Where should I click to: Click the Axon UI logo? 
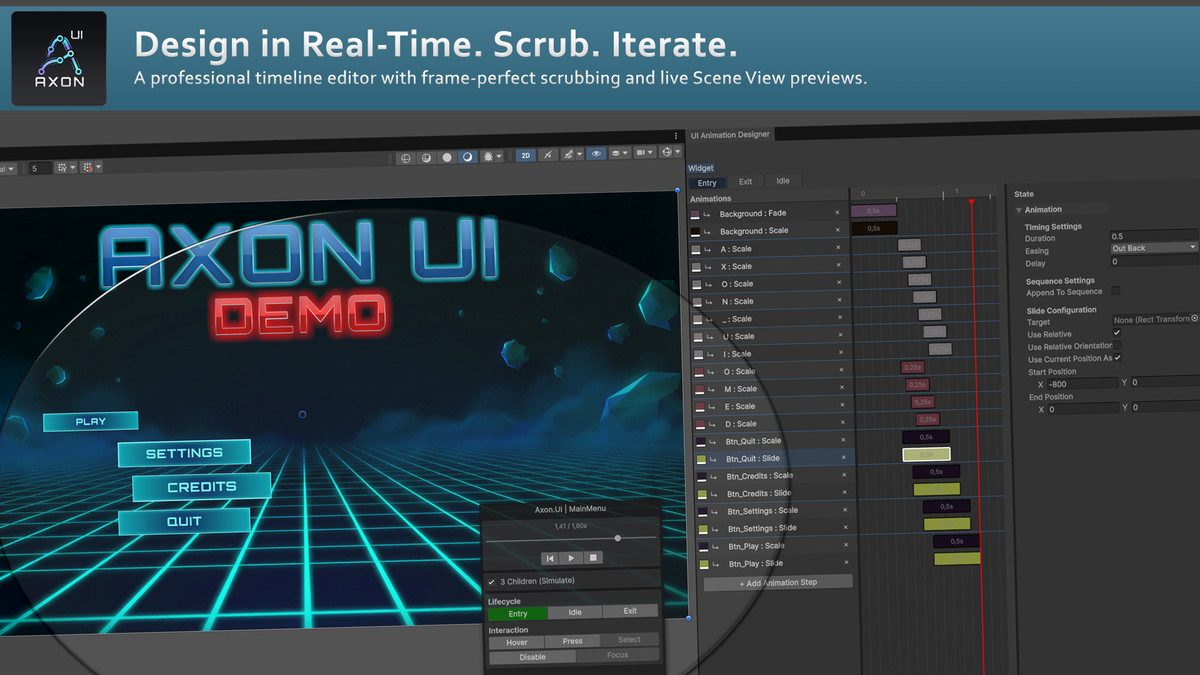(x=59, y=59)
